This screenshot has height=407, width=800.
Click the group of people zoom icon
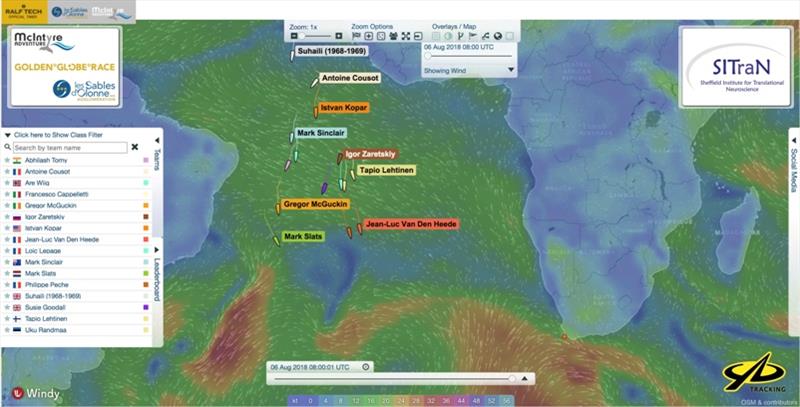pyautogui.click(x=393, y=36)
